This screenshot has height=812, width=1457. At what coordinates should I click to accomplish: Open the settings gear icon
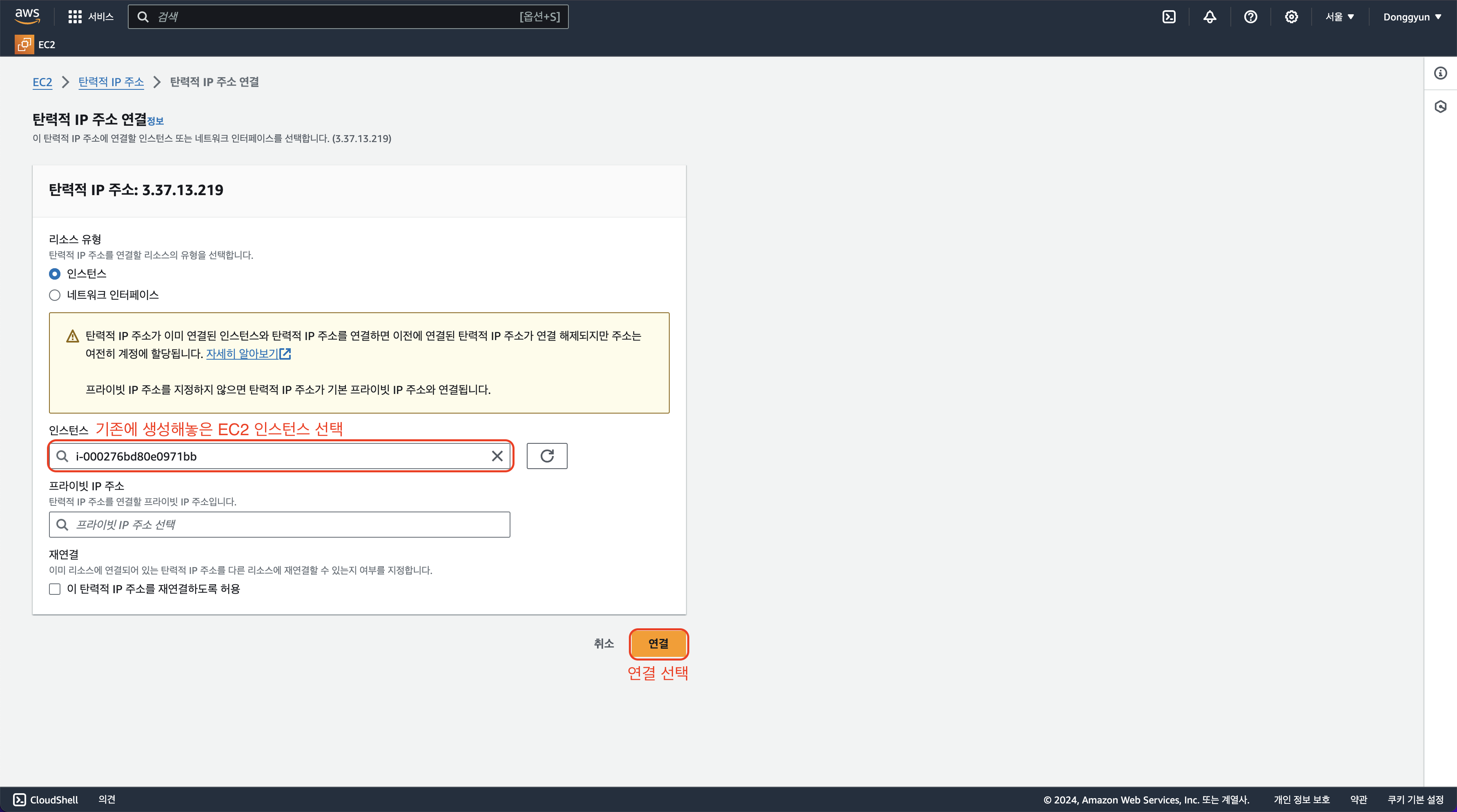1291,17
